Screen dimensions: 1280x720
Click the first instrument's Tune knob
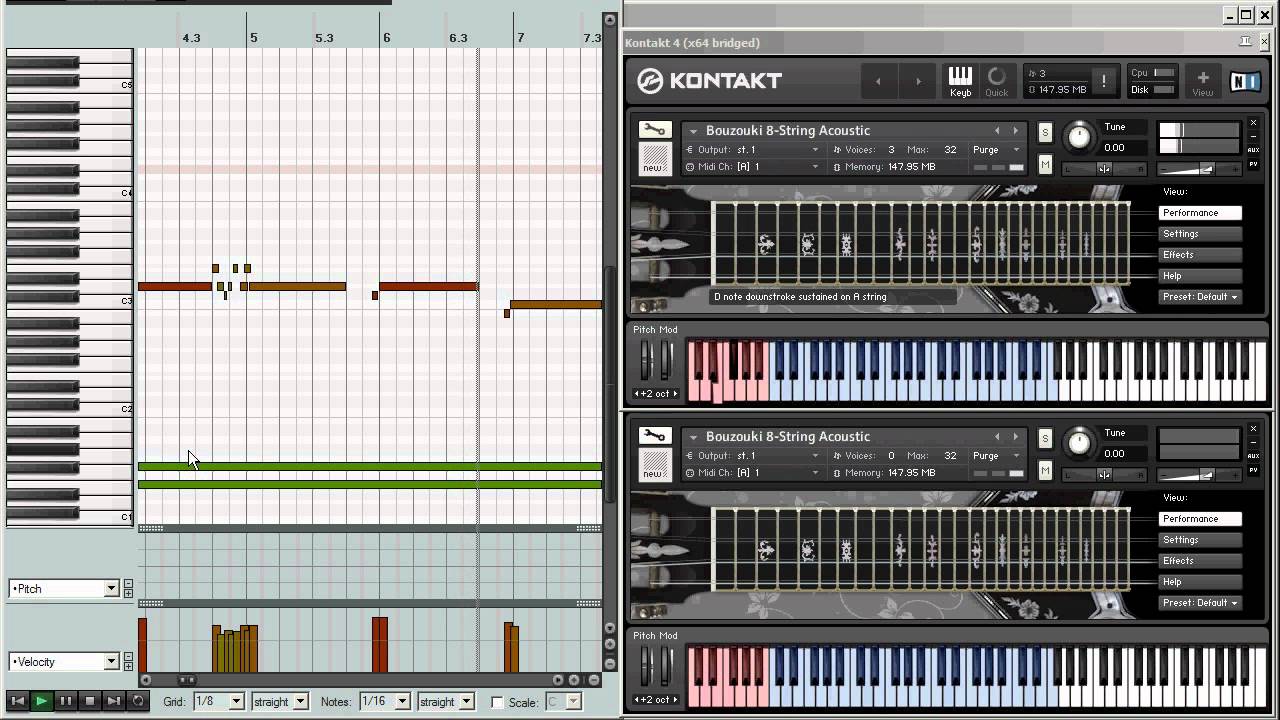tap(1078, 135)
